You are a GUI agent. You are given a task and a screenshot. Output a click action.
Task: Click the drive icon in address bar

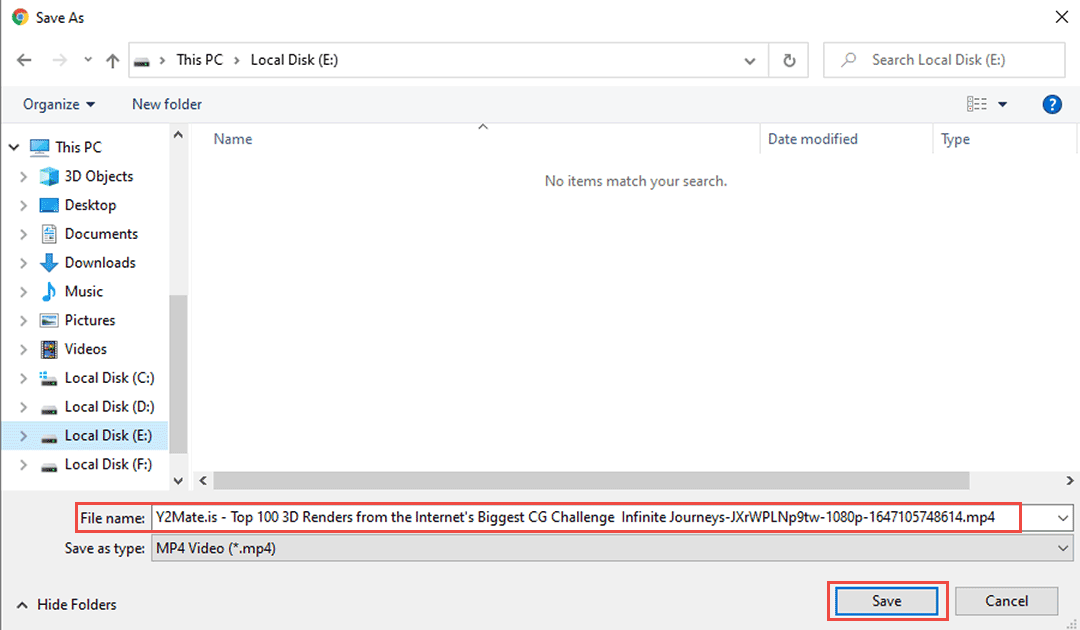[142, 61]
